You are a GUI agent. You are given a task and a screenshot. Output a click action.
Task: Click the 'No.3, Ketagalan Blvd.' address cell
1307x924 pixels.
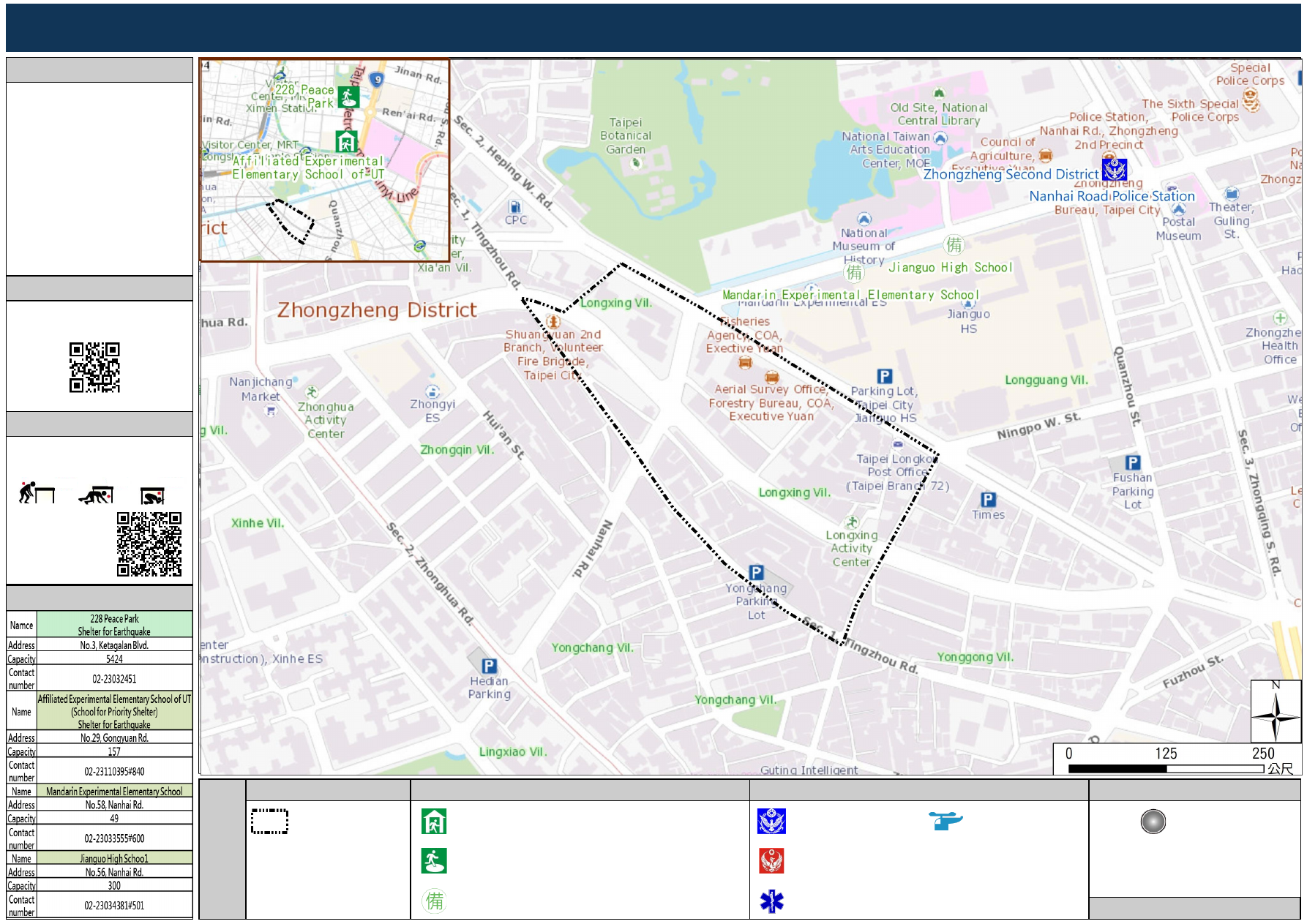114,645
